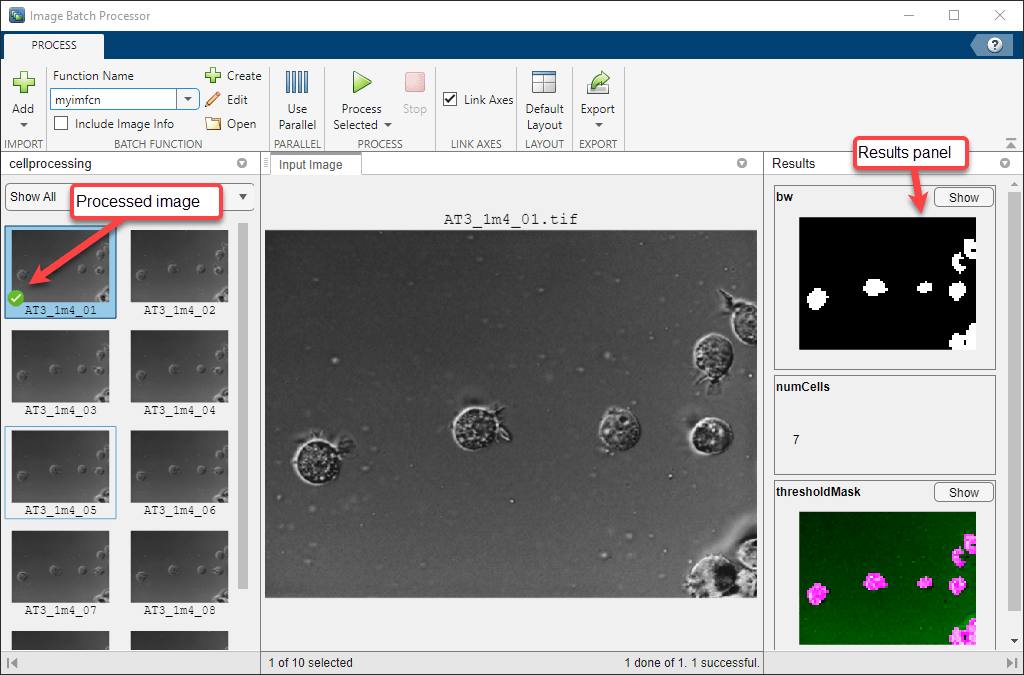
Task: Click the Default Layout icon
Action: 544,98
